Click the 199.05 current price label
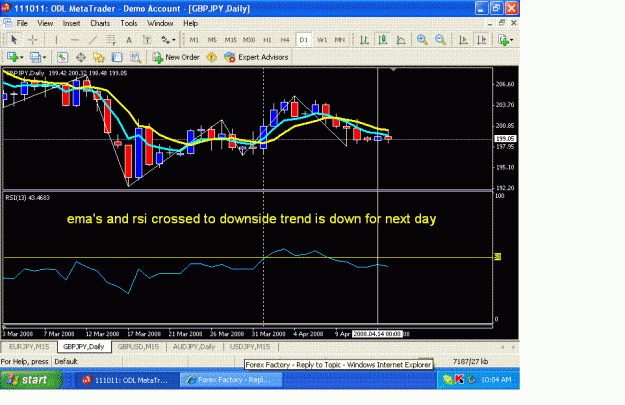Image resolution: width=625 pixels, height=405 pixels. click(505, 139)
